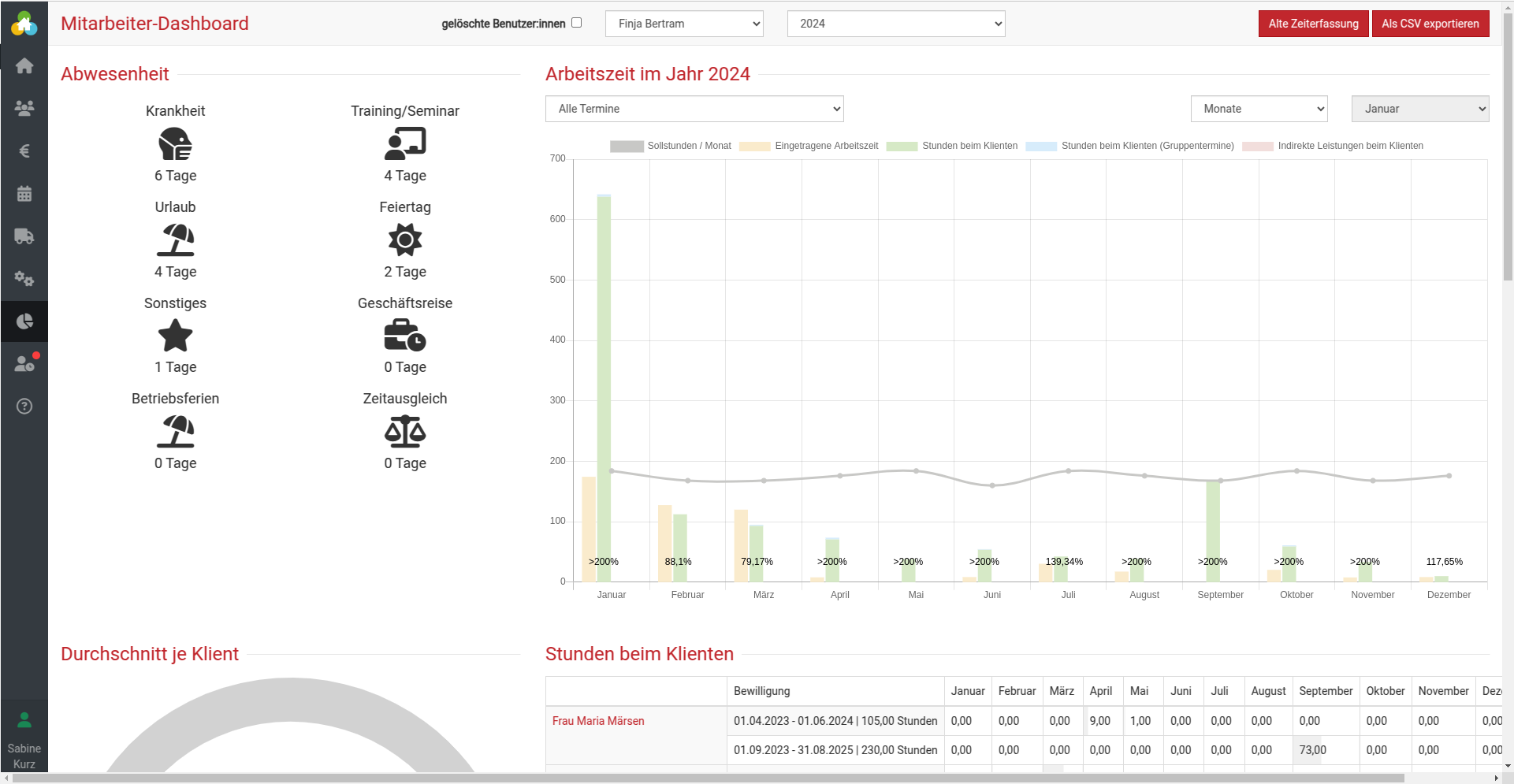Screen dimensions: 1514x784
Task: Click Als CSV exportieren button
Action: (1430, 24)
